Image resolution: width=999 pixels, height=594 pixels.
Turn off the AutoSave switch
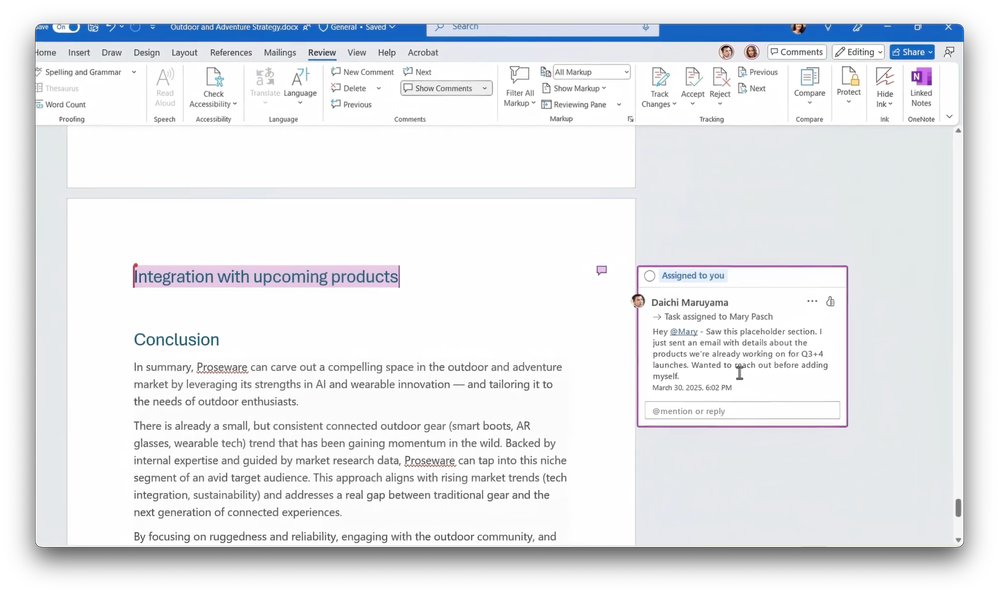66,27
